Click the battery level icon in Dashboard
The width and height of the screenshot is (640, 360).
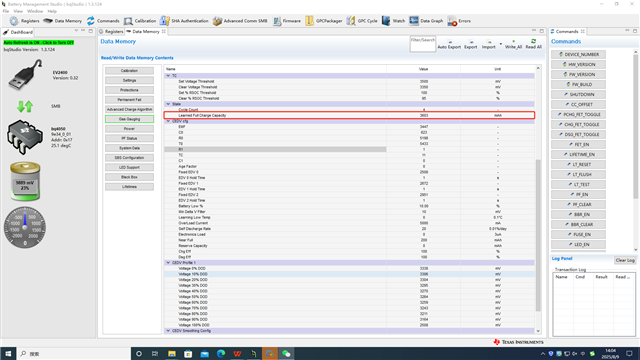point(25,181)
